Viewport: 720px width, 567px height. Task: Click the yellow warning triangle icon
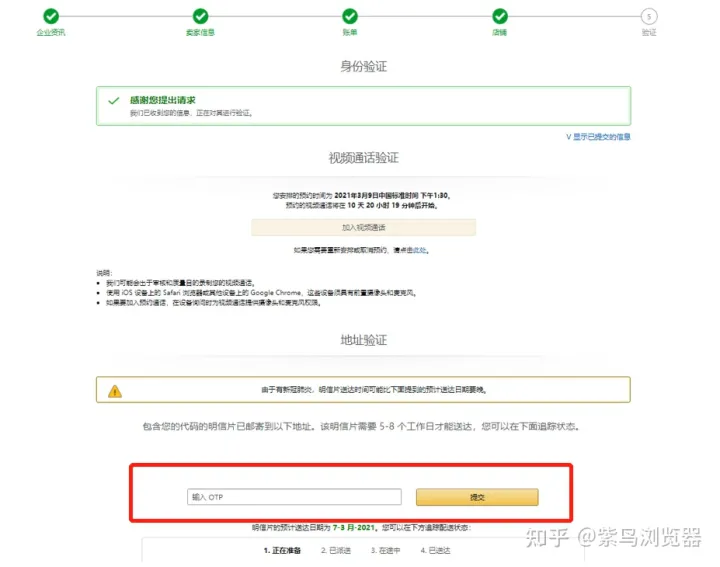coord(115,391)
